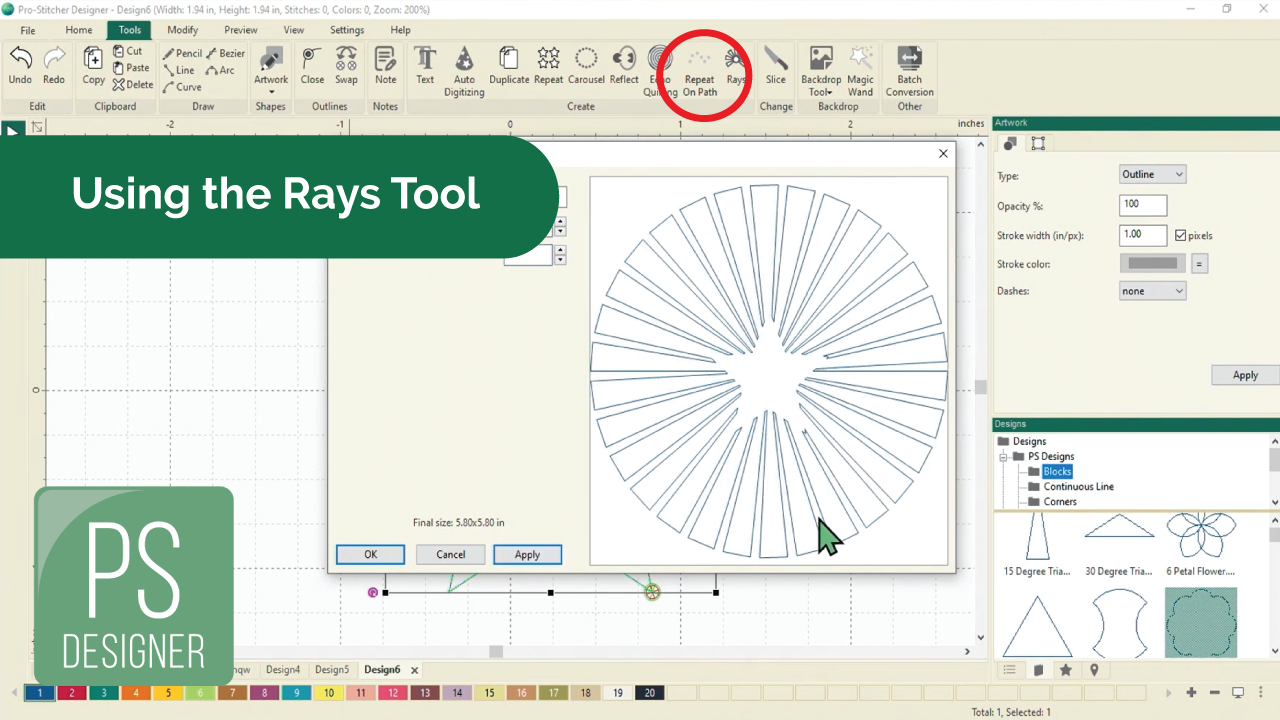Collapse the PS Designs tree node
The image size is (1280, 720).
click(x=1004, y=457)
